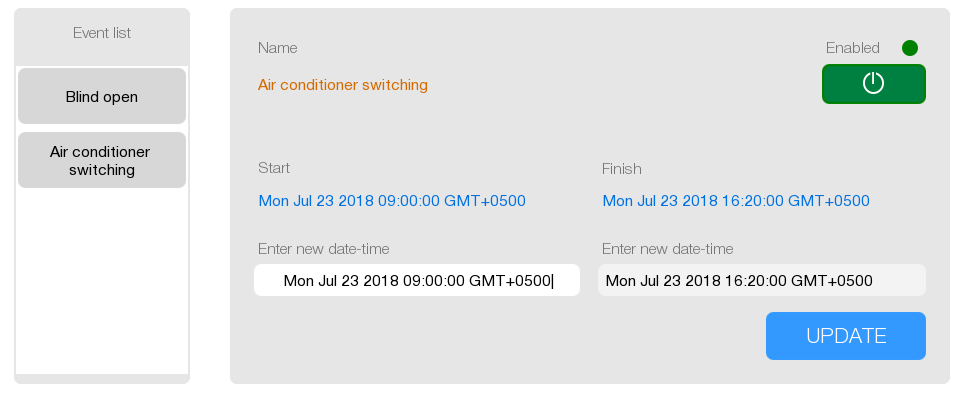Click the blue Start date value
971x401 pixels.
click(392, 201)
